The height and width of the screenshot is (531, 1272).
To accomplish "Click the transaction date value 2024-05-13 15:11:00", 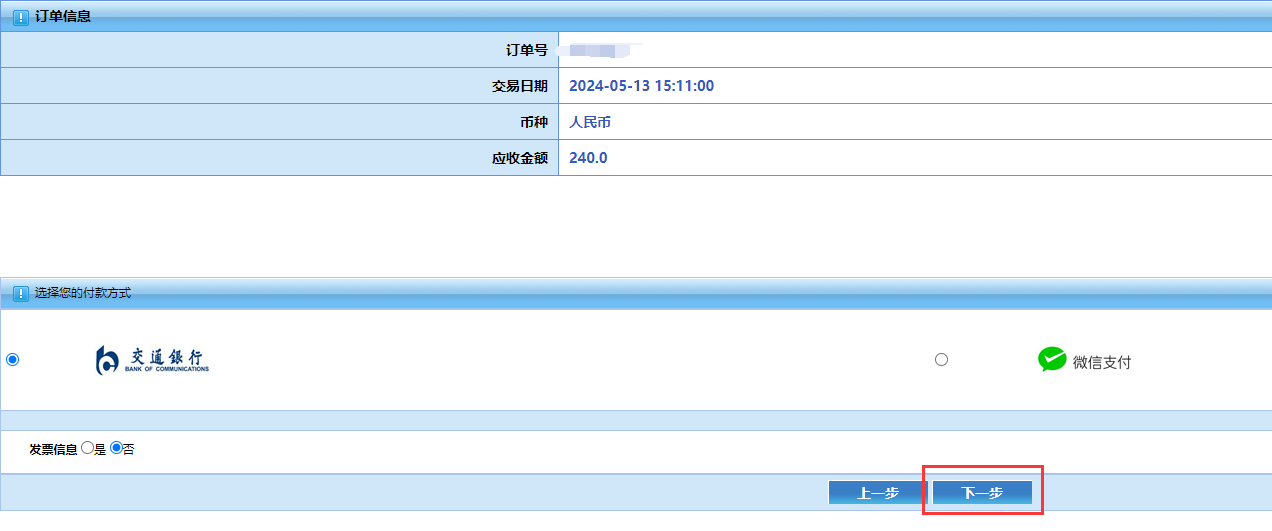I will point(641,86).
